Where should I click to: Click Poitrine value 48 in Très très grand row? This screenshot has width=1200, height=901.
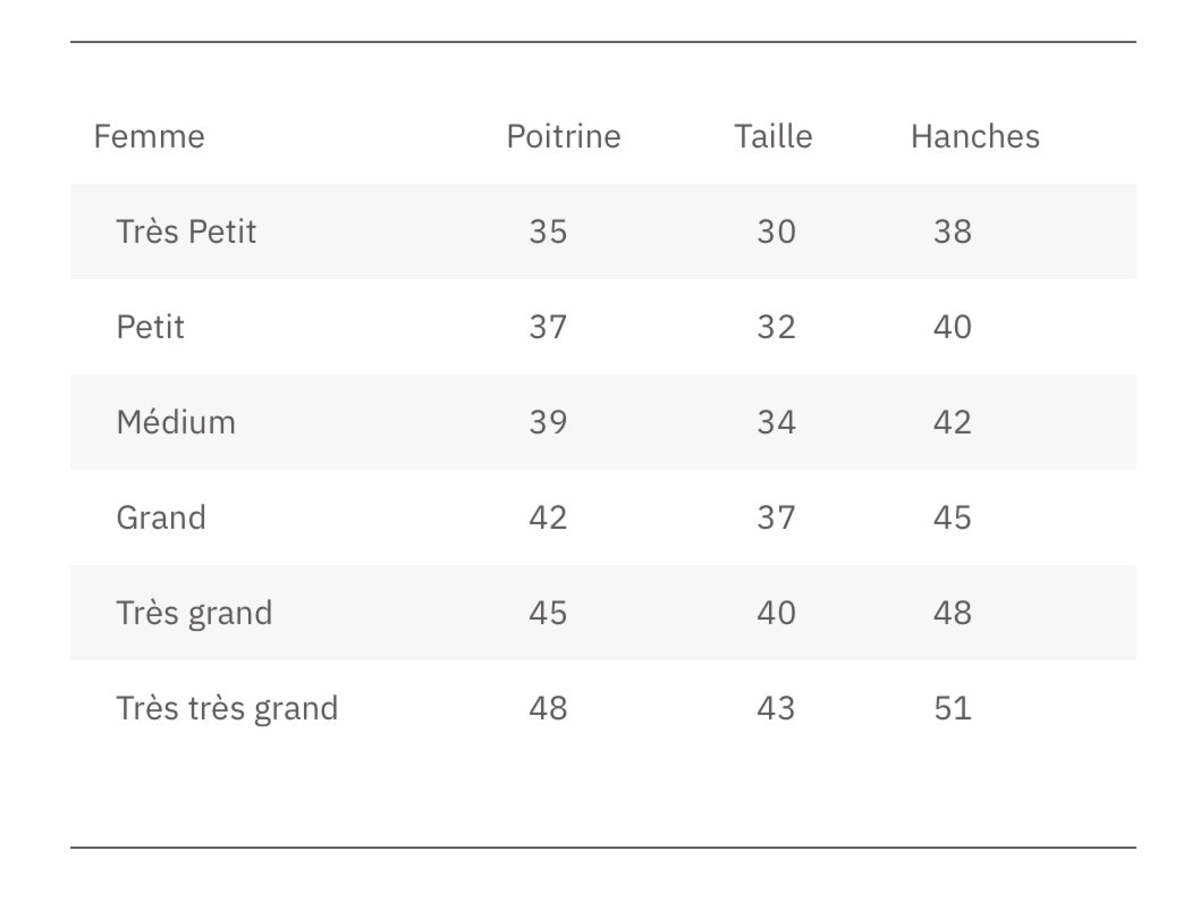click(548, 708)
